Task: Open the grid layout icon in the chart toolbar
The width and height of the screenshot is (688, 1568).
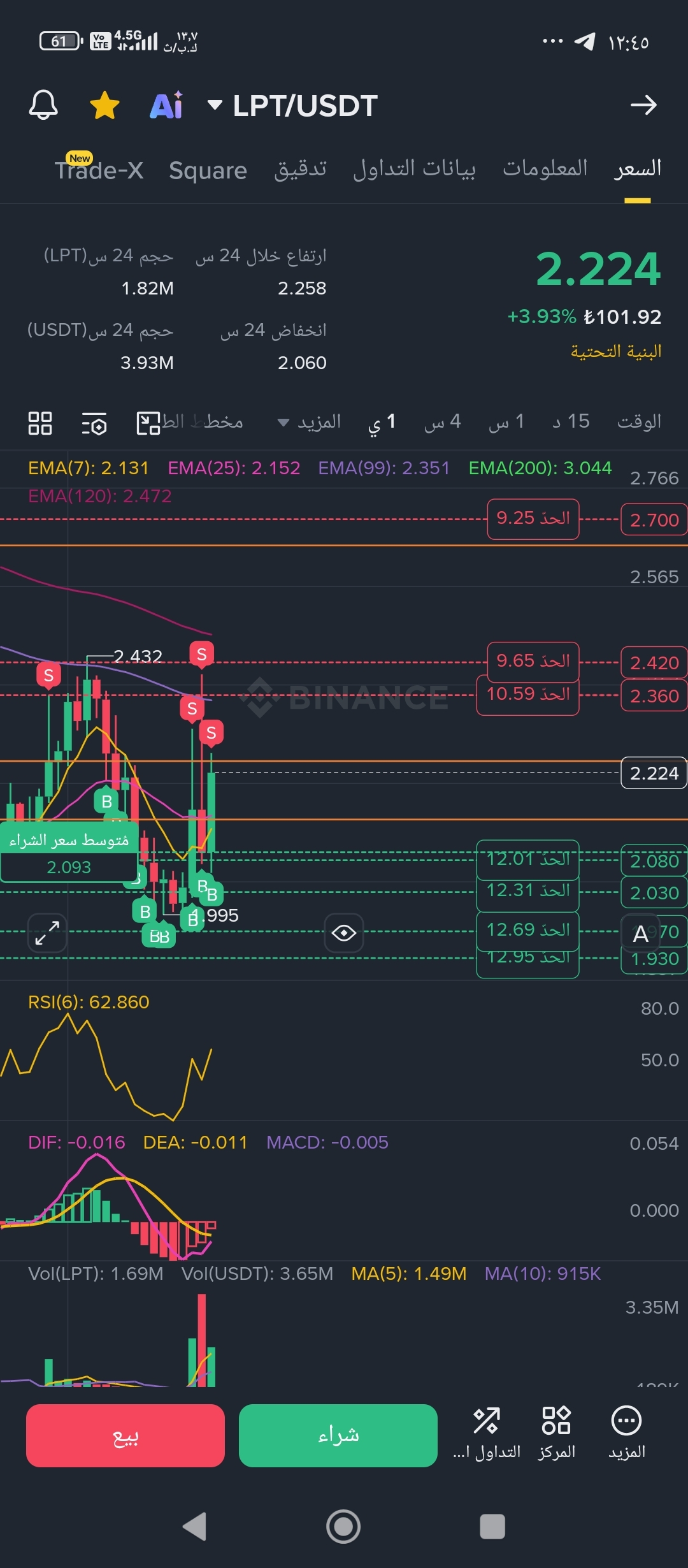Action: 40,423
